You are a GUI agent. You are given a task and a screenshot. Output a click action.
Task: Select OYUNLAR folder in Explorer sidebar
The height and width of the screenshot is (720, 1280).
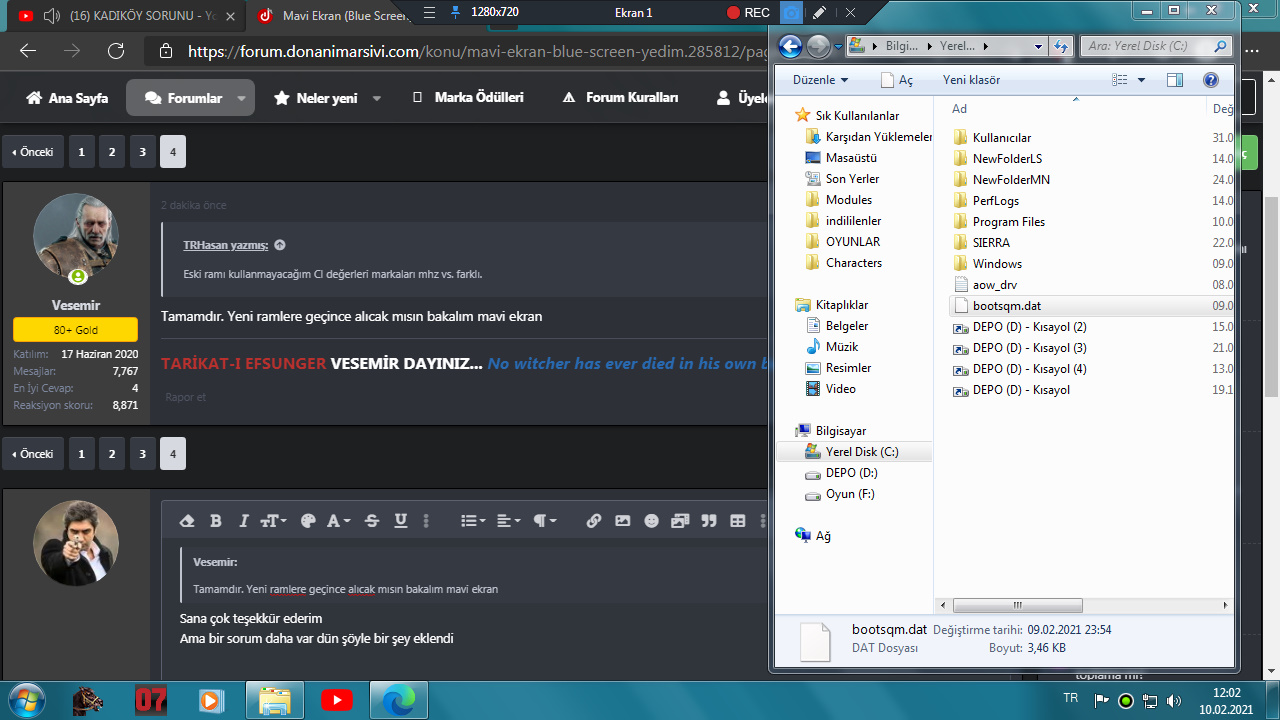[x=843, y=242]
